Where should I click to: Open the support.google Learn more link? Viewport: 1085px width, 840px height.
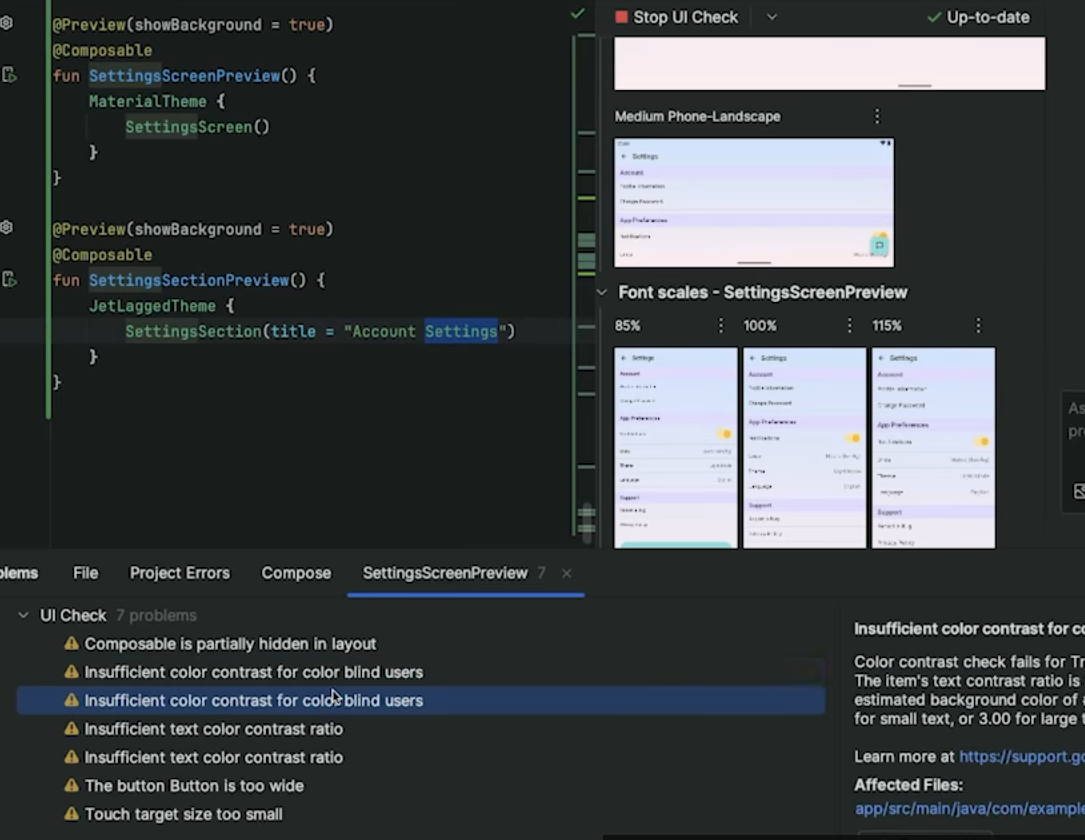1021,757
